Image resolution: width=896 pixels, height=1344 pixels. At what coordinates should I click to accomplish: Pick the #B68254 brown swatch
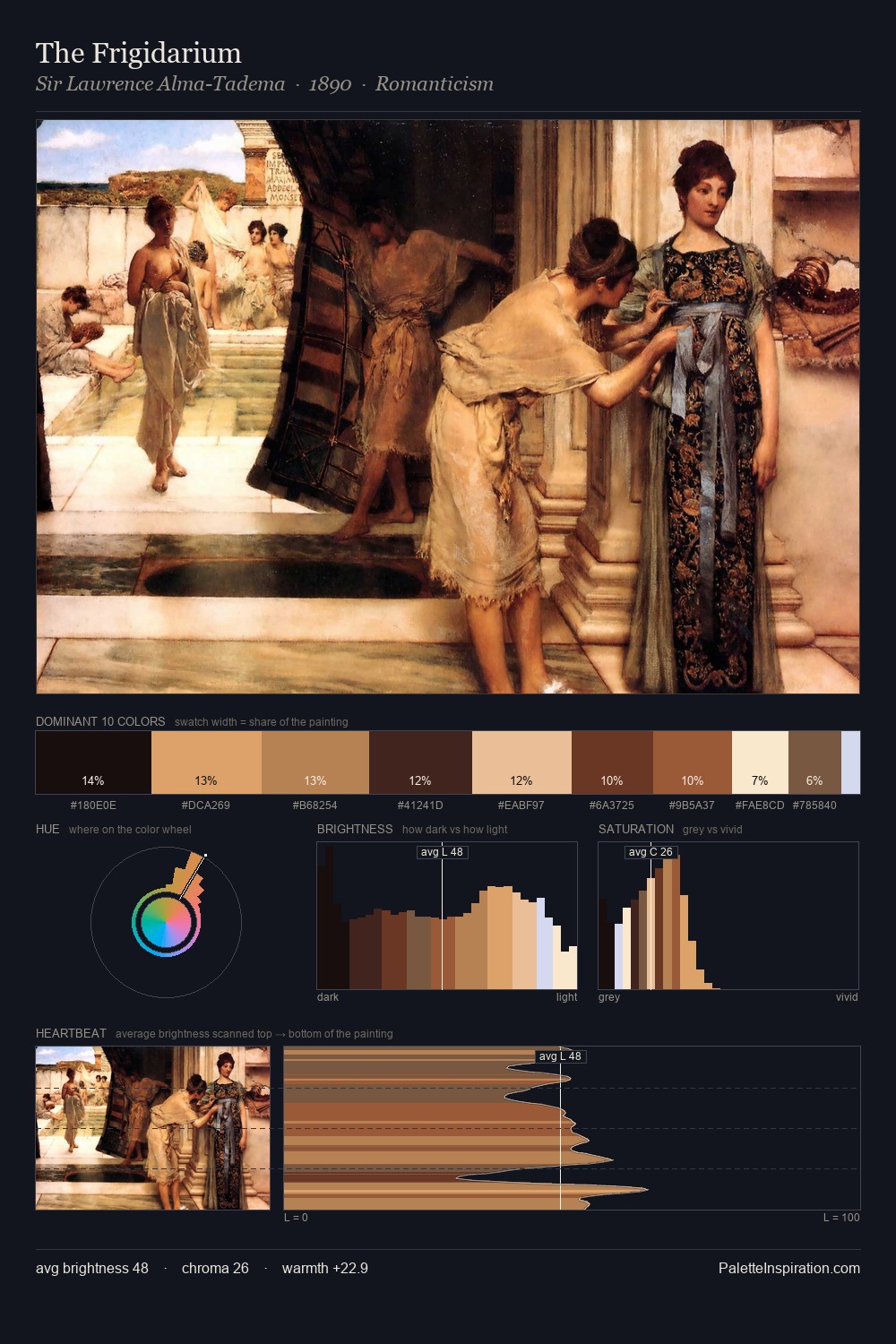(315, 762)
